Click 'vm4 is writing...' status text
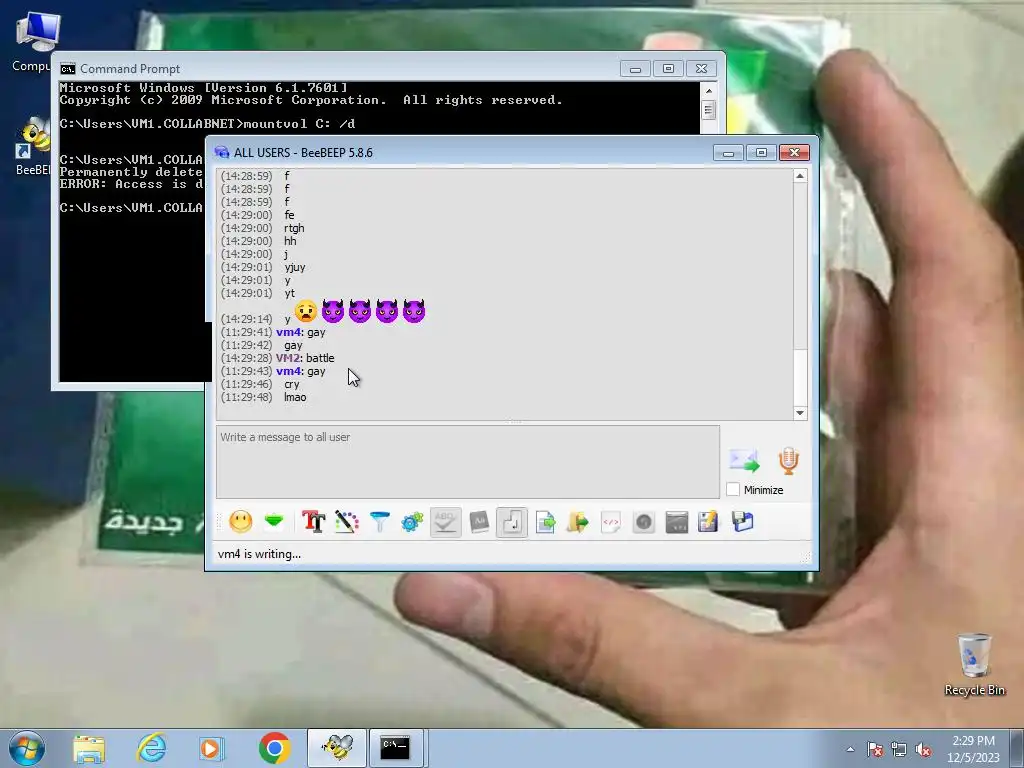The image size is (1024, 768). pos(259,554)
